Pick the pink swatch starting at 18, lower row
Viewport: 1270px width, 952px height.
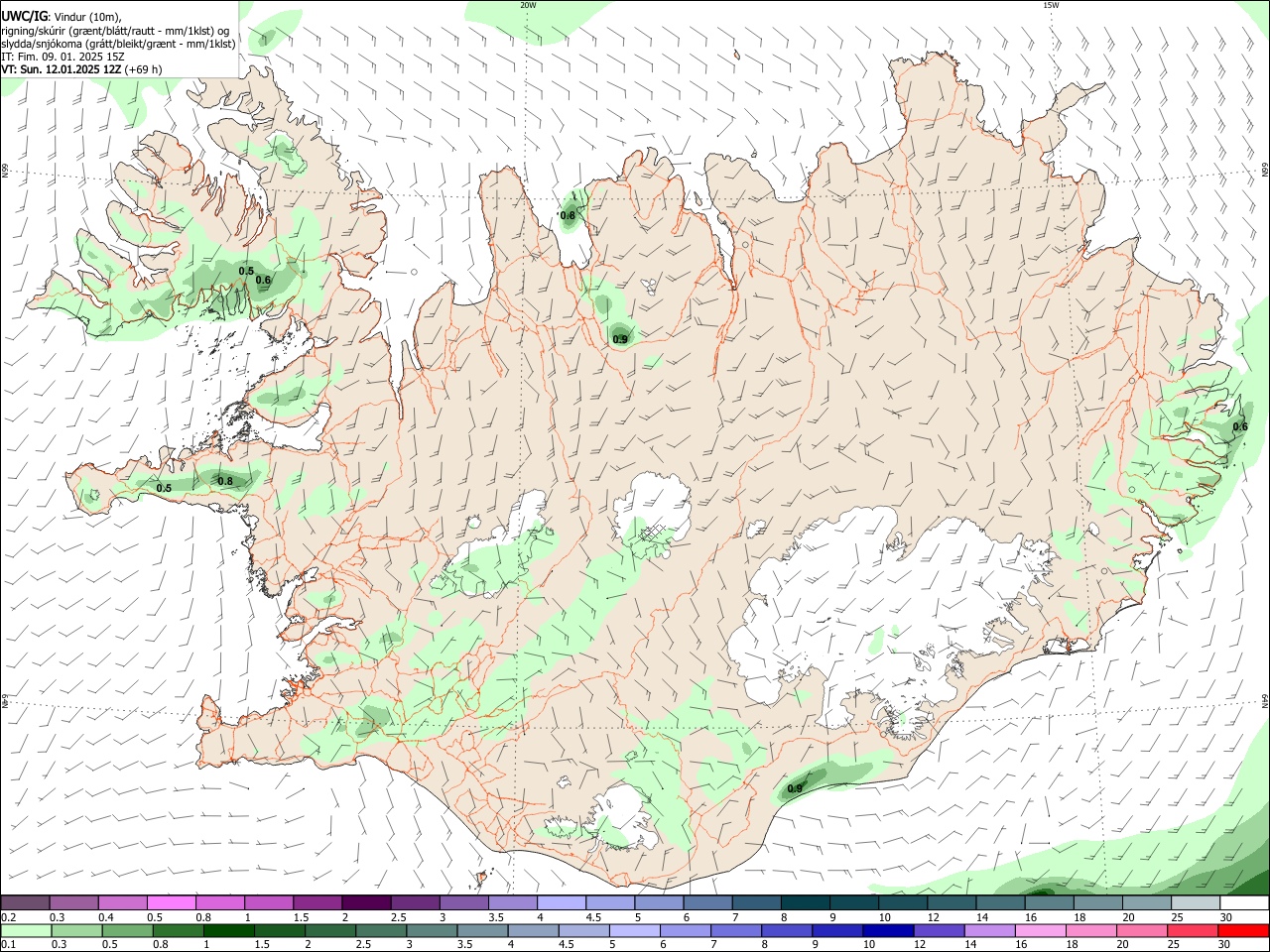point(1091,931)
